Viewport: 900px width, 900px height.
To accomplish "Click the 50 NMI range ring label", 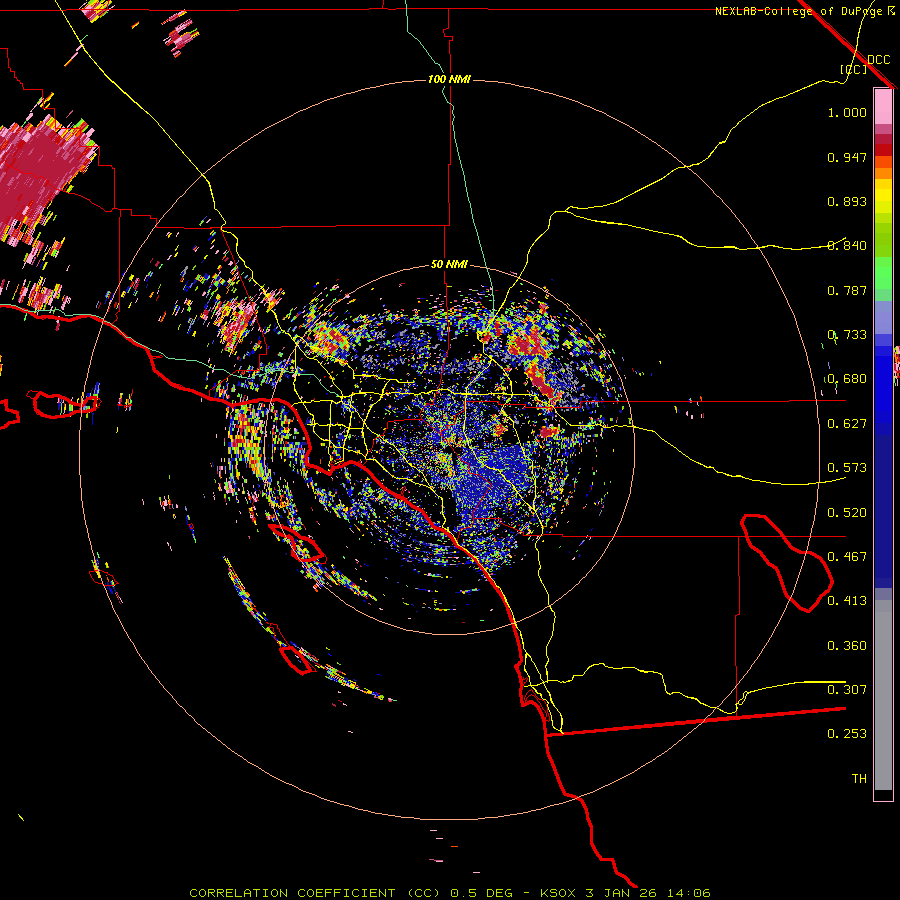I will click(449, 264).
